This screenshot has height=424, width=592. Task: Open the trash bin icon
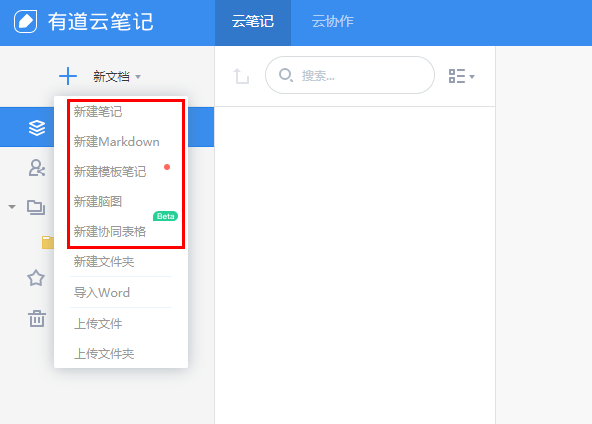(37, 318)
